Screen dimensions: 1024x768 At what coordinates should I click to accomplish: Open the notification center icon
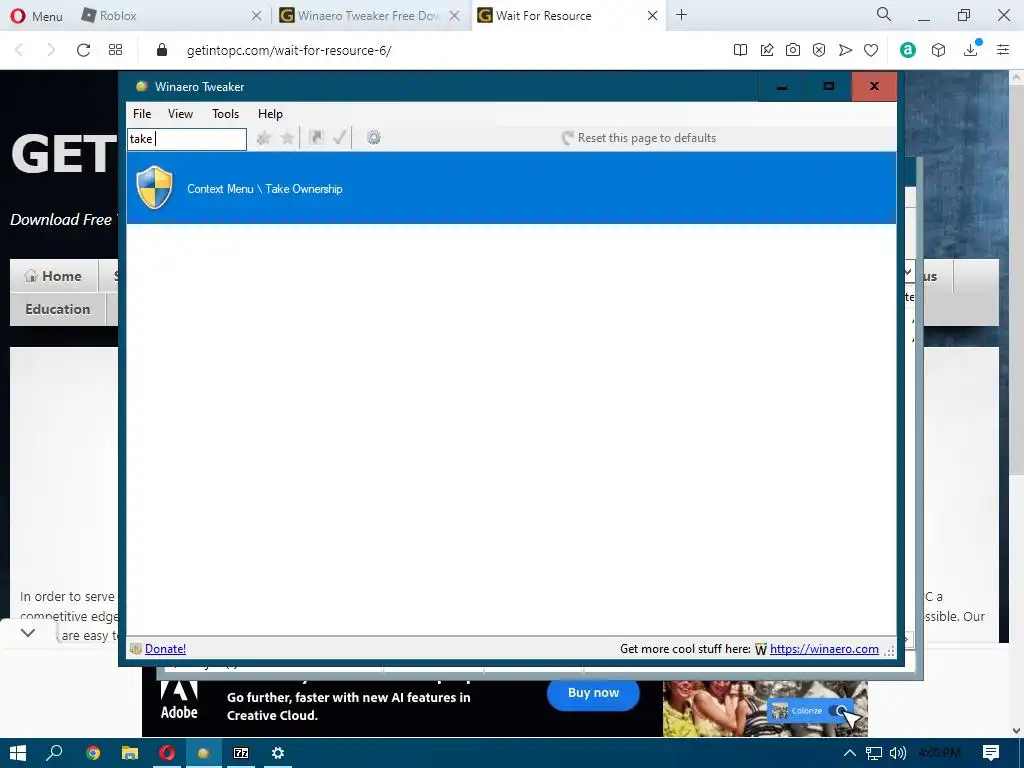coord(991,753)
